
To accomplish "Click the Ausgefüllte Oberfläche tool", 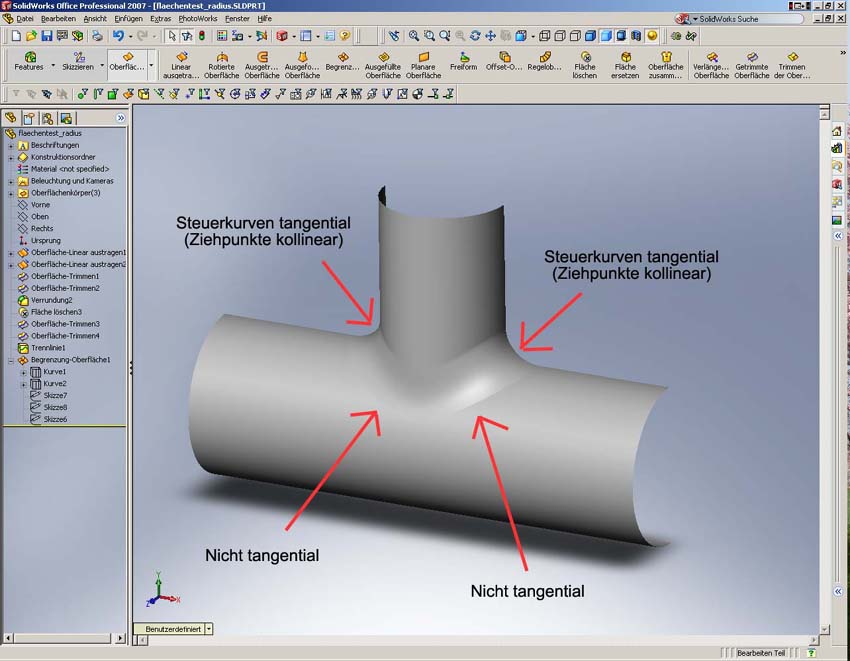I will click(x=383, y=66).
